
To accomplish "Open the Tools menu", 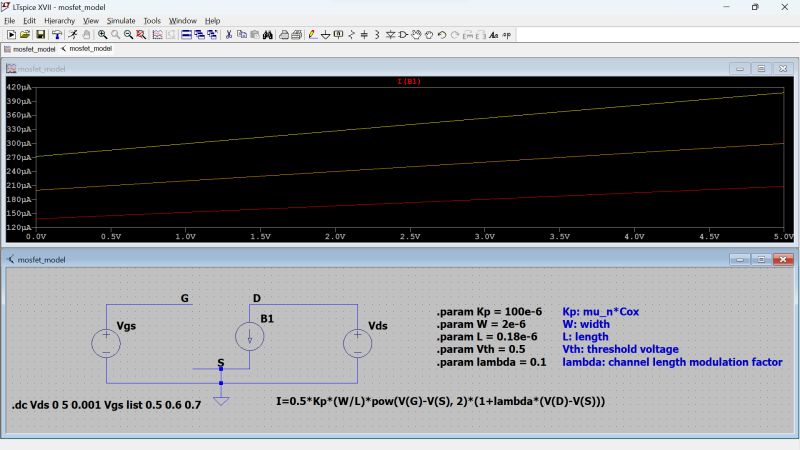I will point(152,21).
